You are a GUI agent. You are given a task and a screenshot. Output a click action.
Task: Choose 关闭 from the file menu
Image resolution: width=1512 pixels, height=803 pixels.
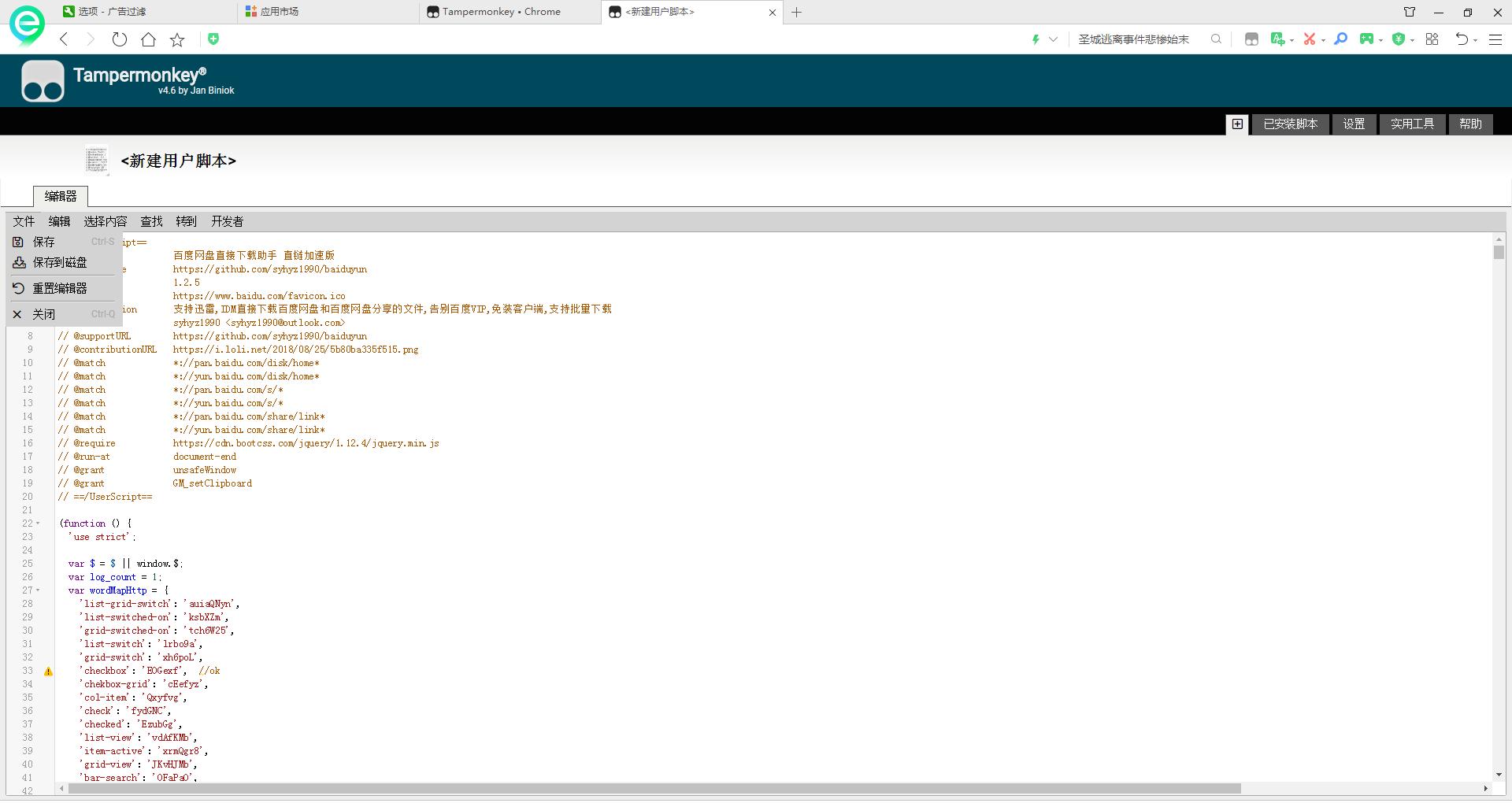pyautogui.click(x=65, y=315)
